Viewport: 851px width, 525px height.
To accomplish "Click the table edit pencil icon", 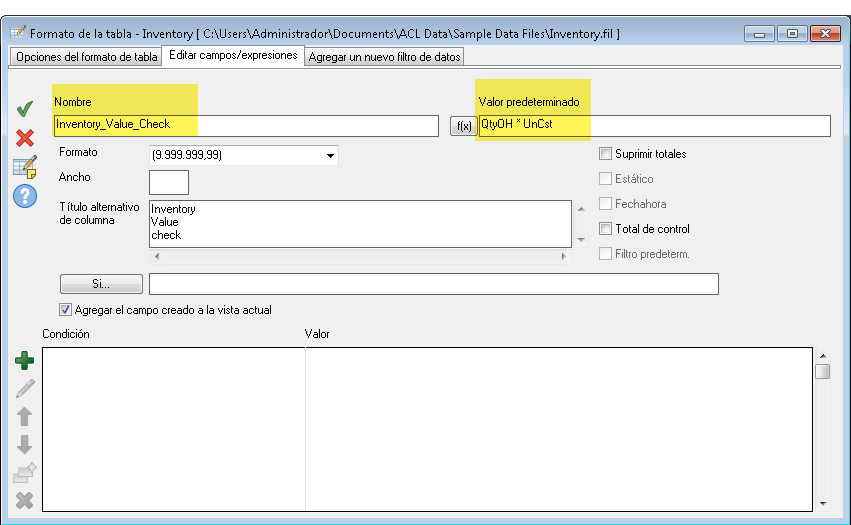I will coord(25,167).
